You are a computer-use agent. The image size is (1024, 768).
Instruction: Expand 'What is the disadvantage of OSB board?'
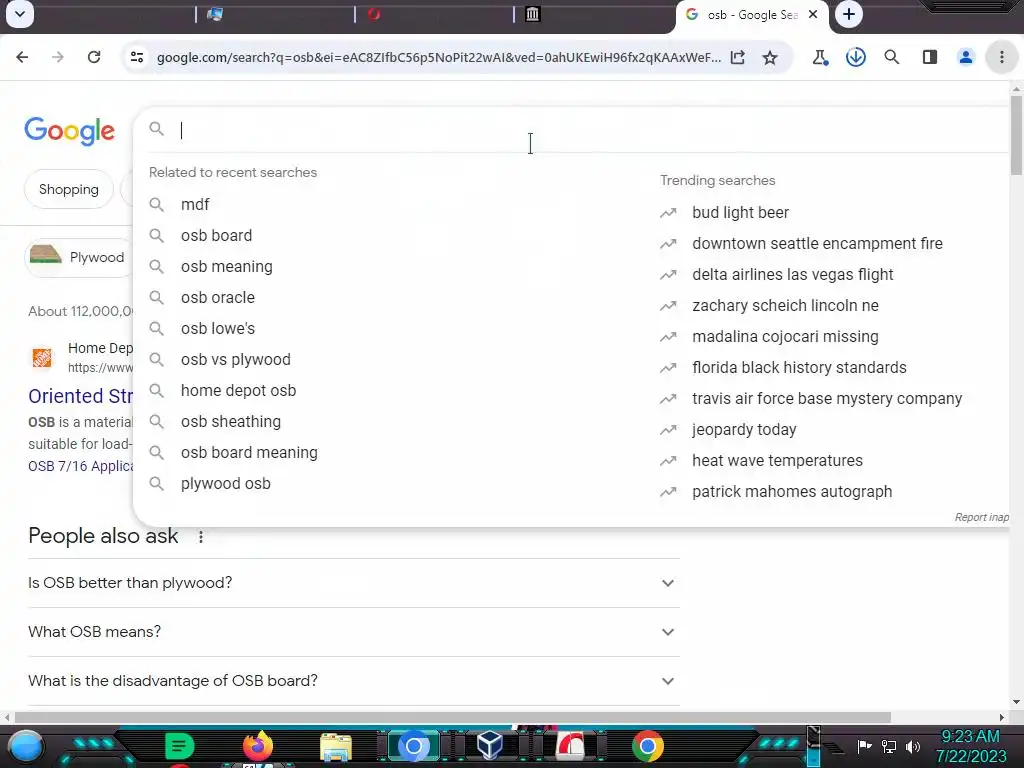(353, 680)
